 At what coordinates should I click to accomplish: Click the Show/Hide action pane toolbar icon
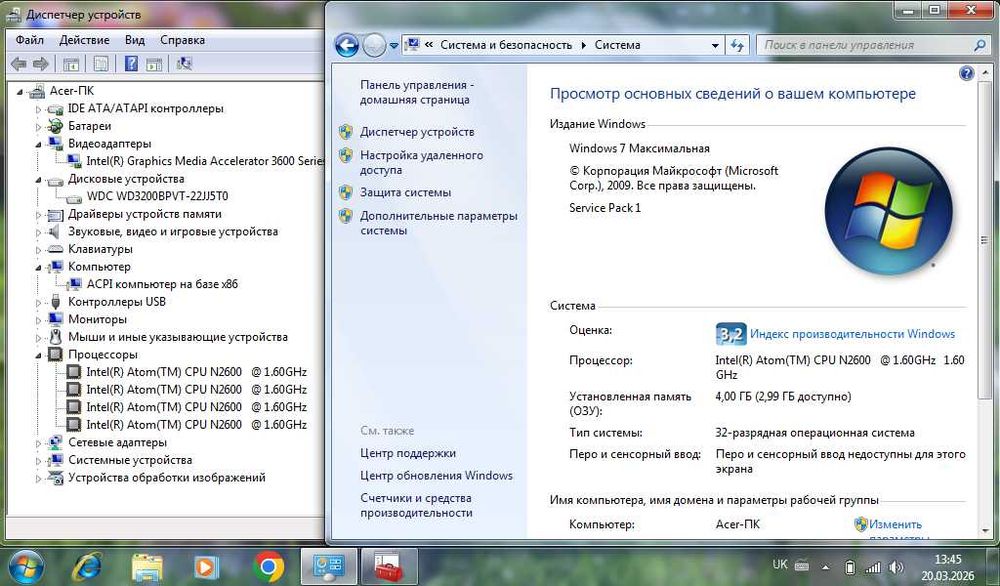pyautogui.click(x=154, y=64)
